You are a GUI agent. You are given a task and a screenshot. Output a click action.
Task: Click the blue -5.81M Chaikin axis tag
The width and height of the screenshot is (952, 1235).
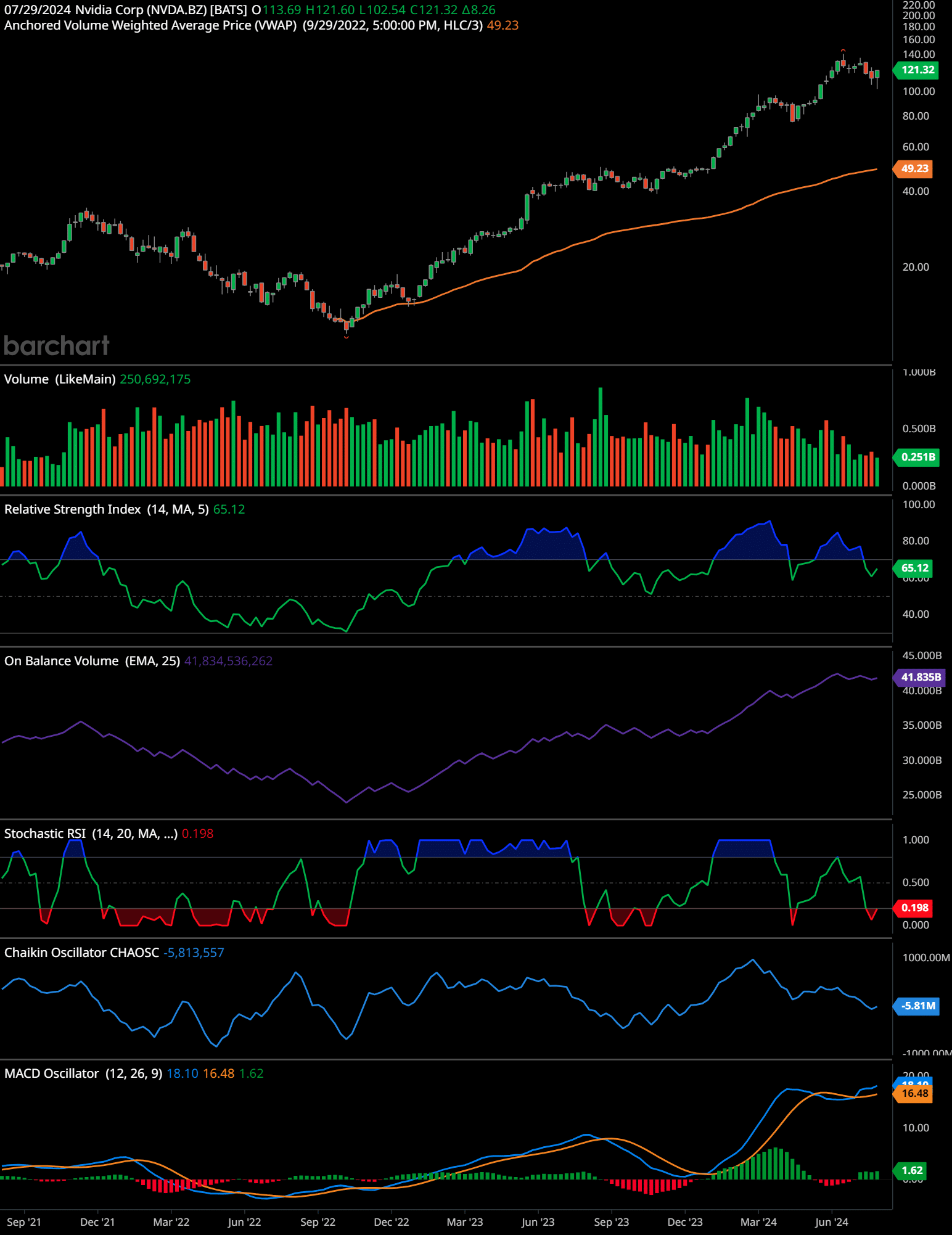(916, 1006)
